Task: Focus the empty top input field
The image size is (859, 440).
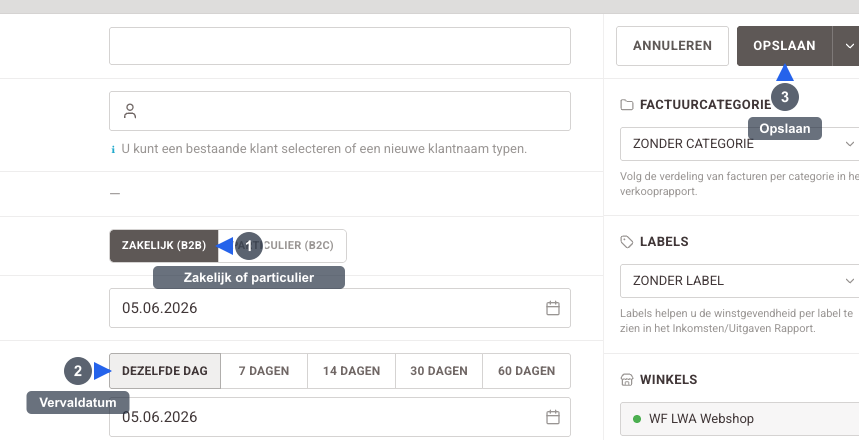Action: click(x=340, y=46)
